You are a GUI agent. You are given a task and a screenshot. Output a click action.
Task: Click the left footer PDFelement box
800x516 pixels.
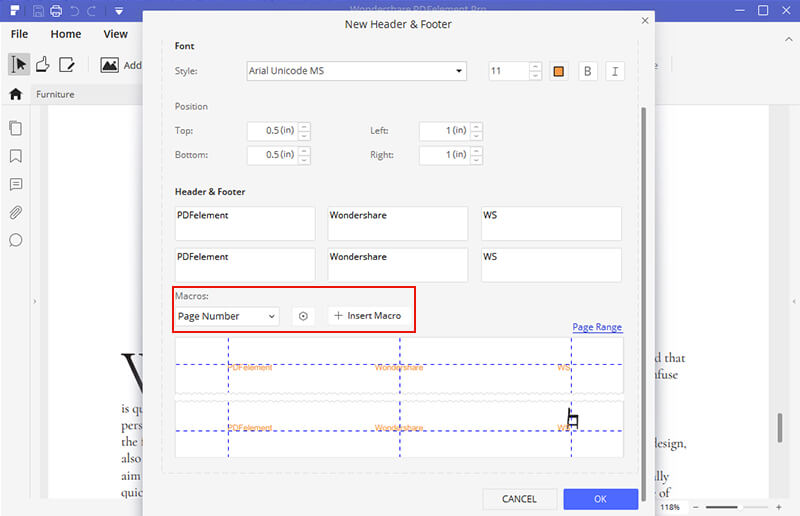245,265
